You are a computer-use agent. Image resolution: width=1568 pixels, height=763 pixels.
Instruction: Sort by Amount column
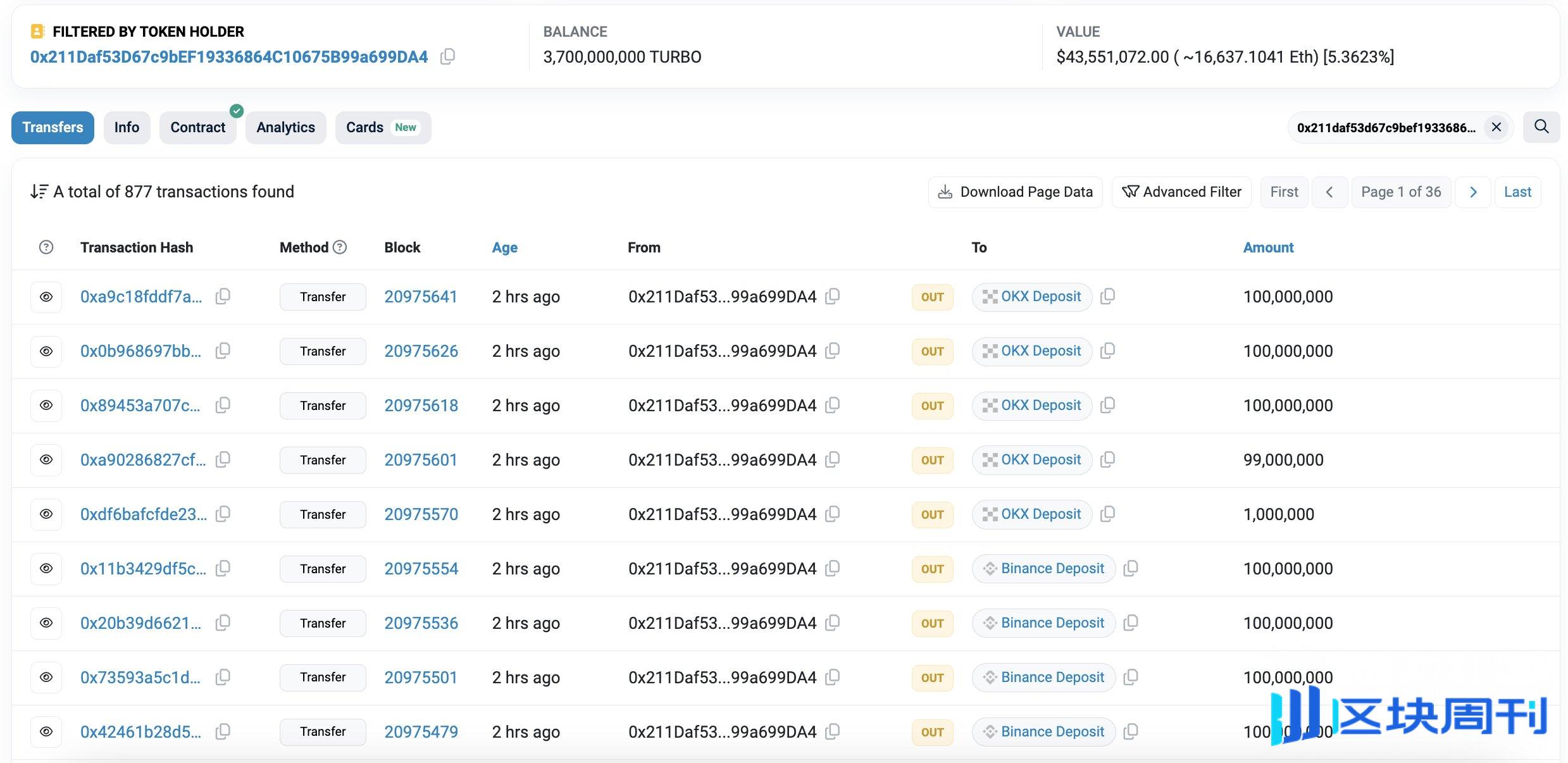1268,247
